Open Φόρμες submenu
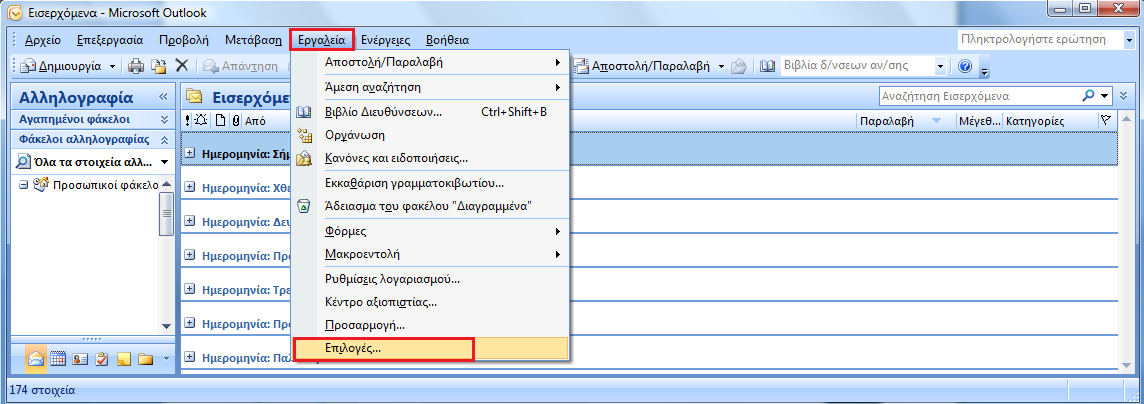The width and height of the screenshot is (1144, 404). (x=430, y=232)
